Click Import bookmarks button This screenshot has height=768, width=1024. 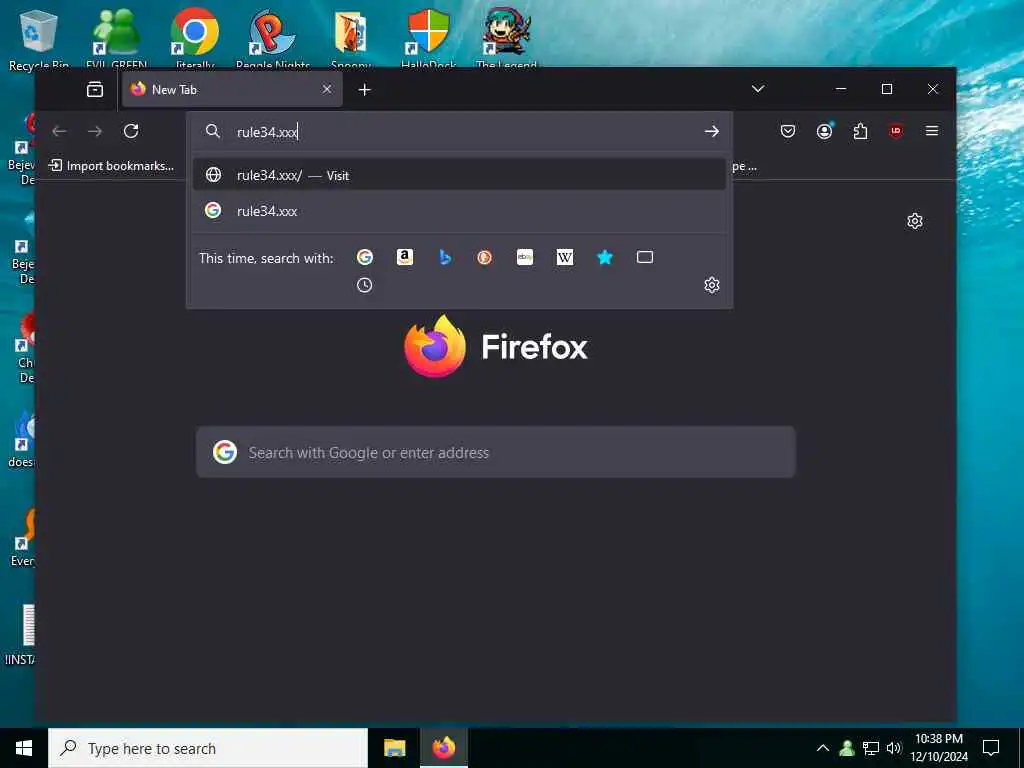tap(112, 166)
